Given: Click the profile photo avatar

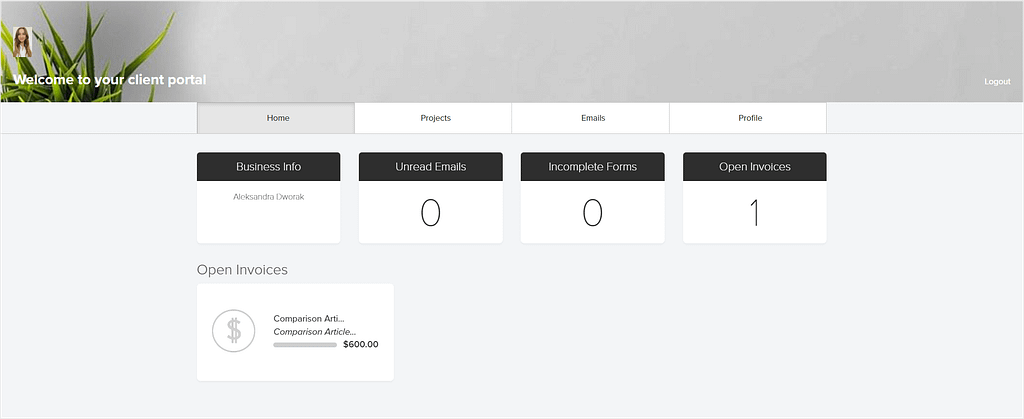Looking at the screenshot, I should 22,42.
